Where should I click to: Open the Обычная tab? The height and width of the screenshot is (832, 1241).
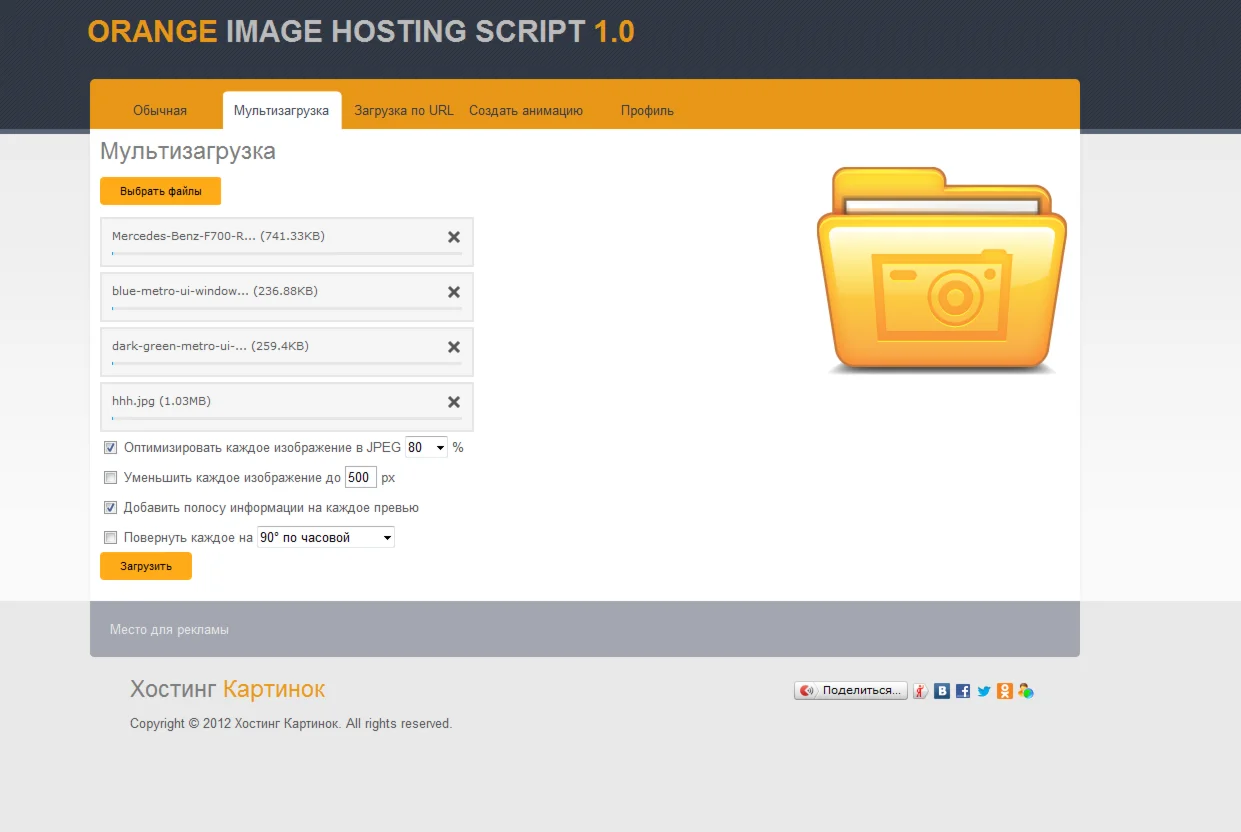pyautogui.click(x=160, y=111)
